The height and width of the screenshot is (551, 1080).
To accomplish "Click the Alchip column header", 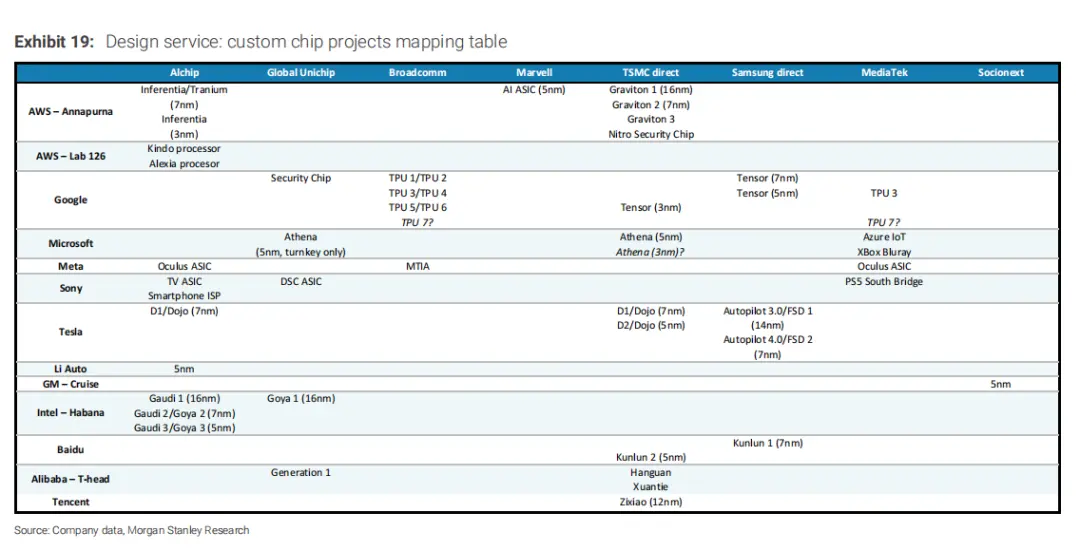I will pos(184,73).
